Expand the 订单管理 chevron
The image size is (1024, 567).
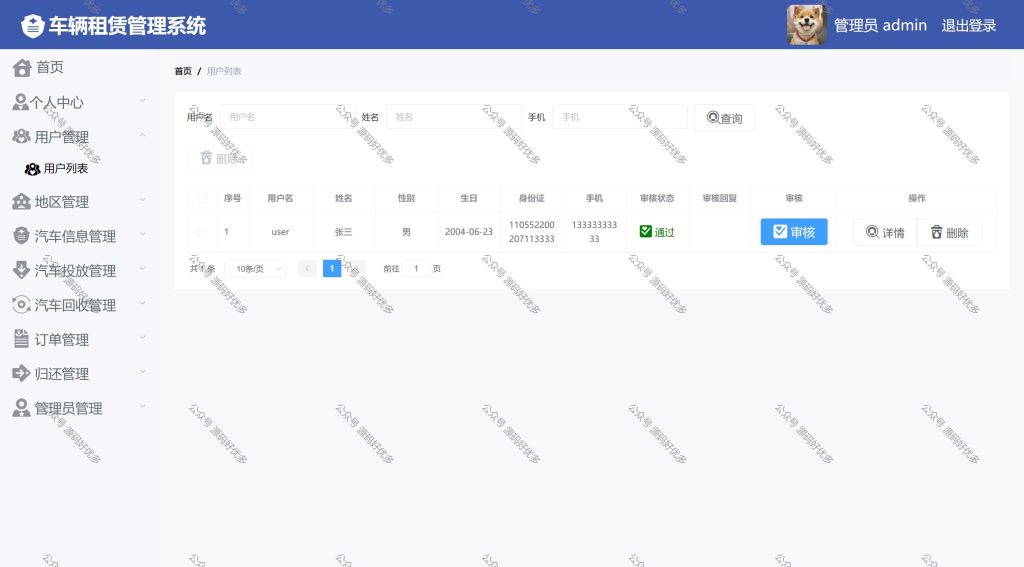pos(142,337)
